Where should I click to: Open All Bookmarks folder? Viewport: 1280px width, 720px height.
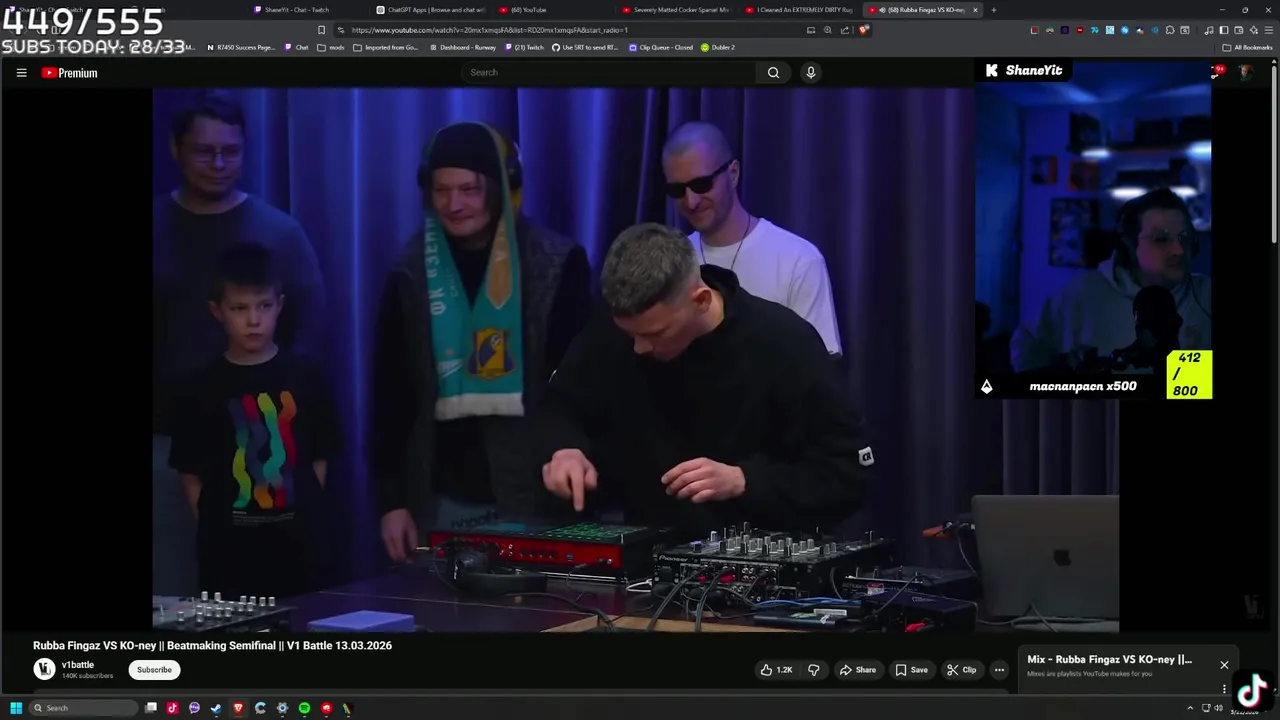[1247, 47]
